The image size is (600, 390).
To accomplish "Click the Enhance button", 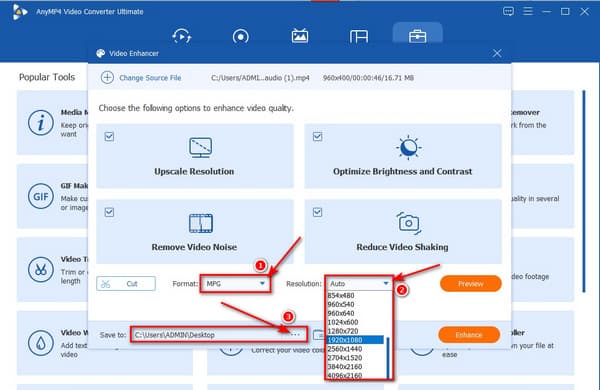I will 469,335.
